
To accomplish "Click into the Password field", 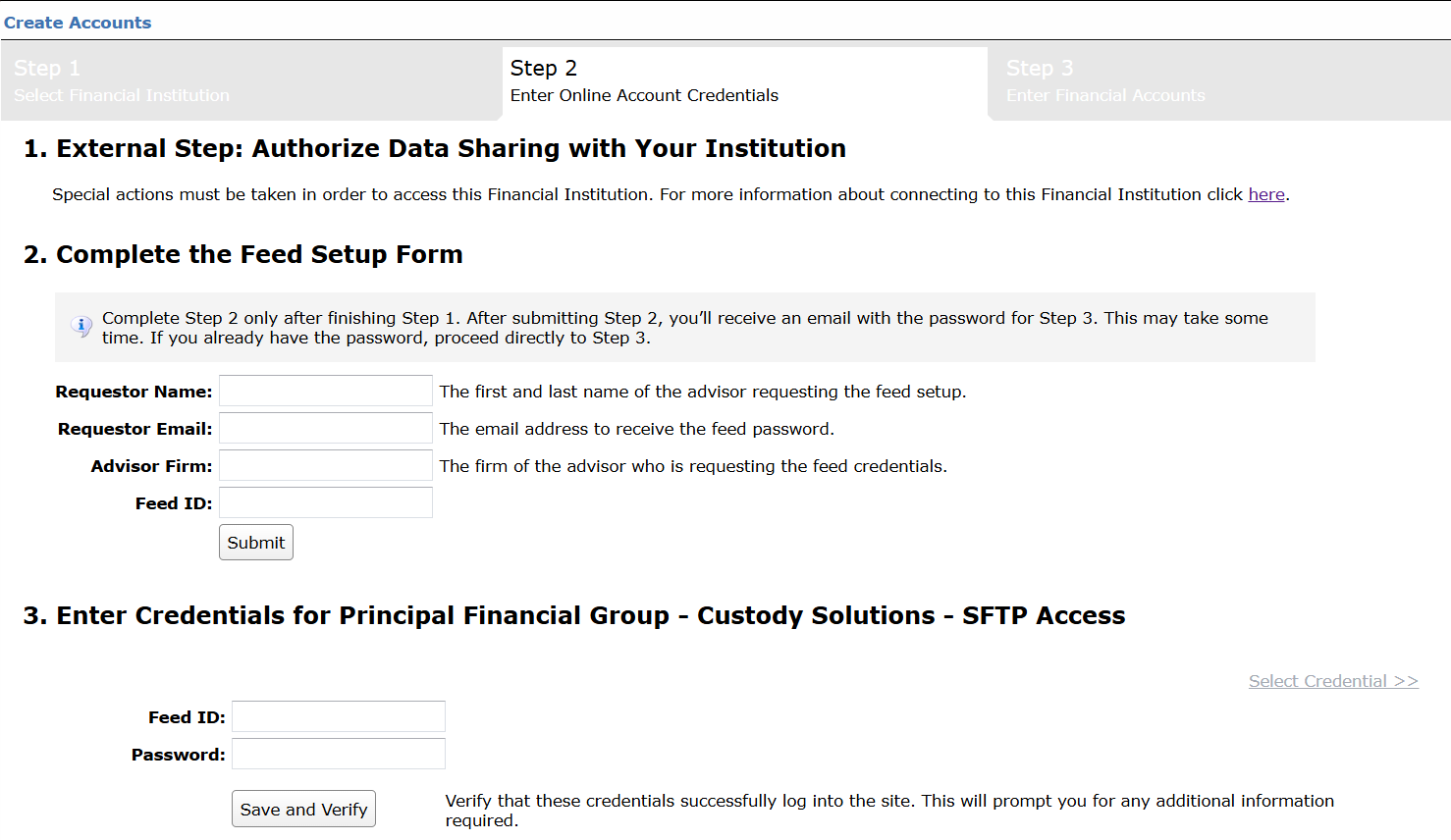I will point(338,754).
